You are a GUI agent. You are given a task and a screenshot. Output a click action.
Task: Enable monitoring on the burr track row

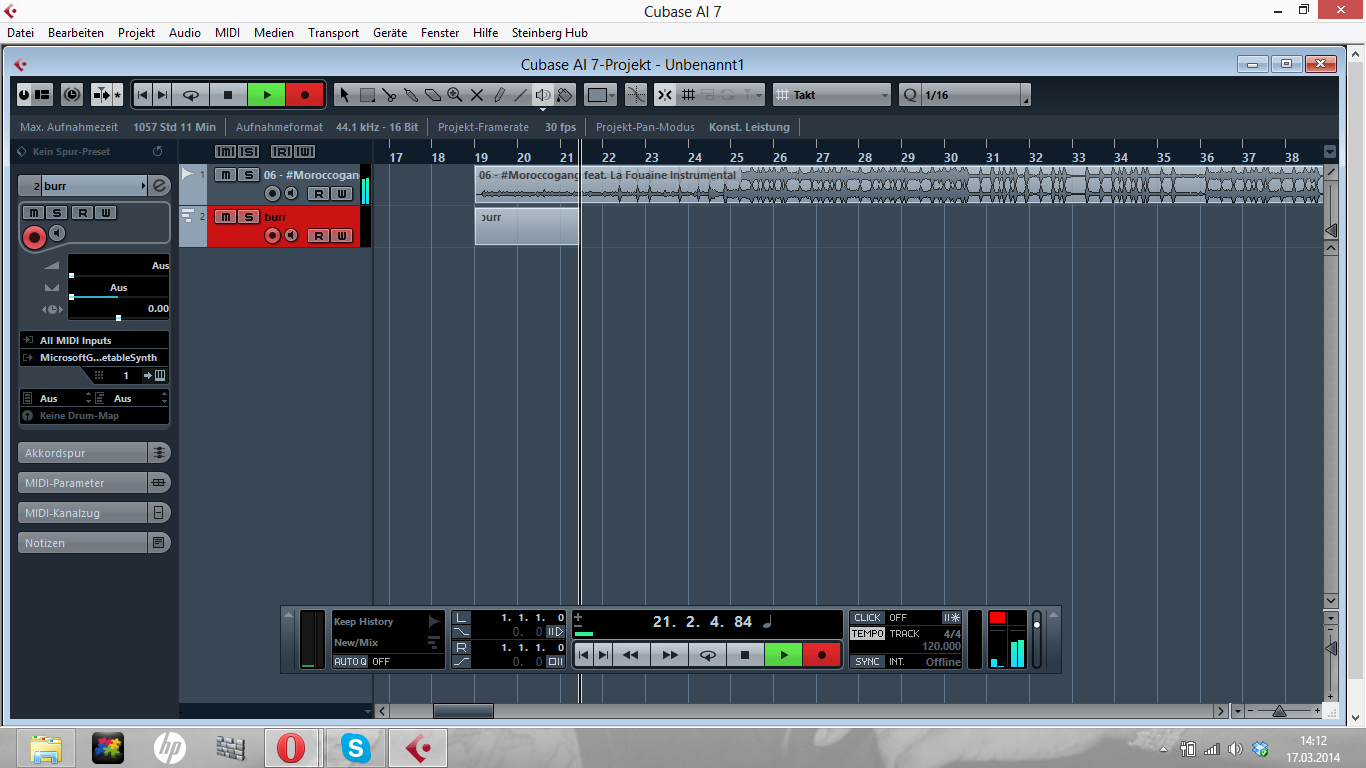291,235
